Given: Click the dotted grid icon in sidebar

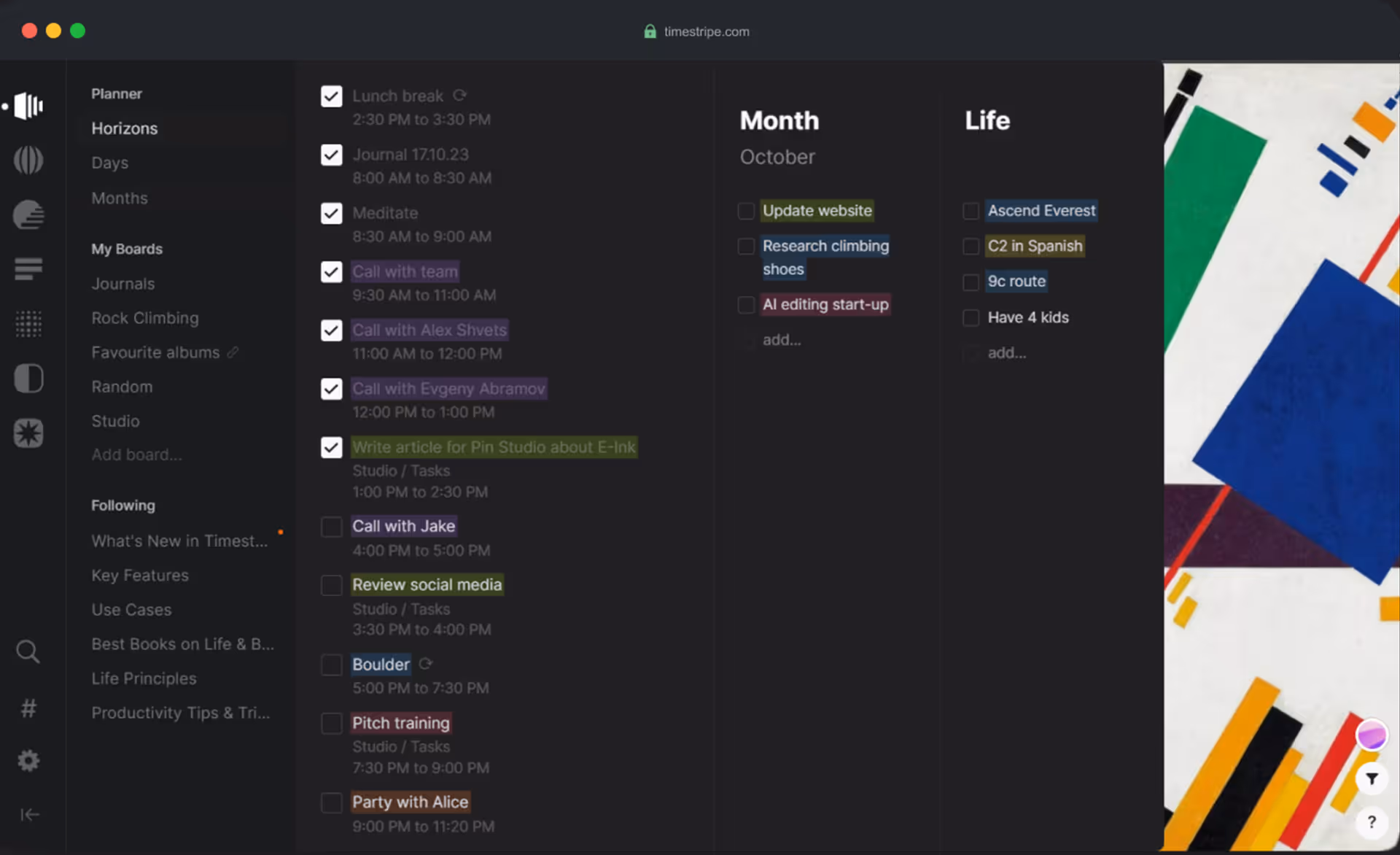Looking at the screenshot, I should (x=28, y=324).
